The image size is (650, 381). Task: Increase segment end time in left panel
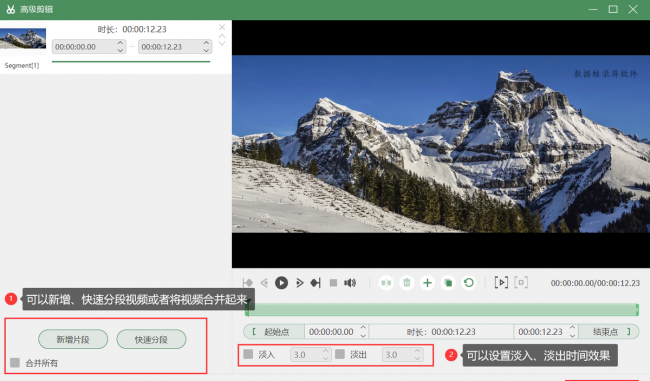tap(206, 43)
